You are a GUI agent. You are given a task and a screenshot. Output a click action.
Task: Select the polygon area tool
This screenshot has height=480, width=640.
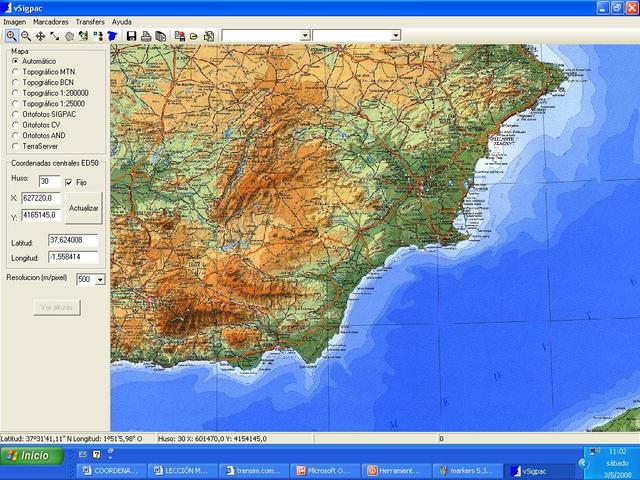pyautogui.click(x=69, y=35)
